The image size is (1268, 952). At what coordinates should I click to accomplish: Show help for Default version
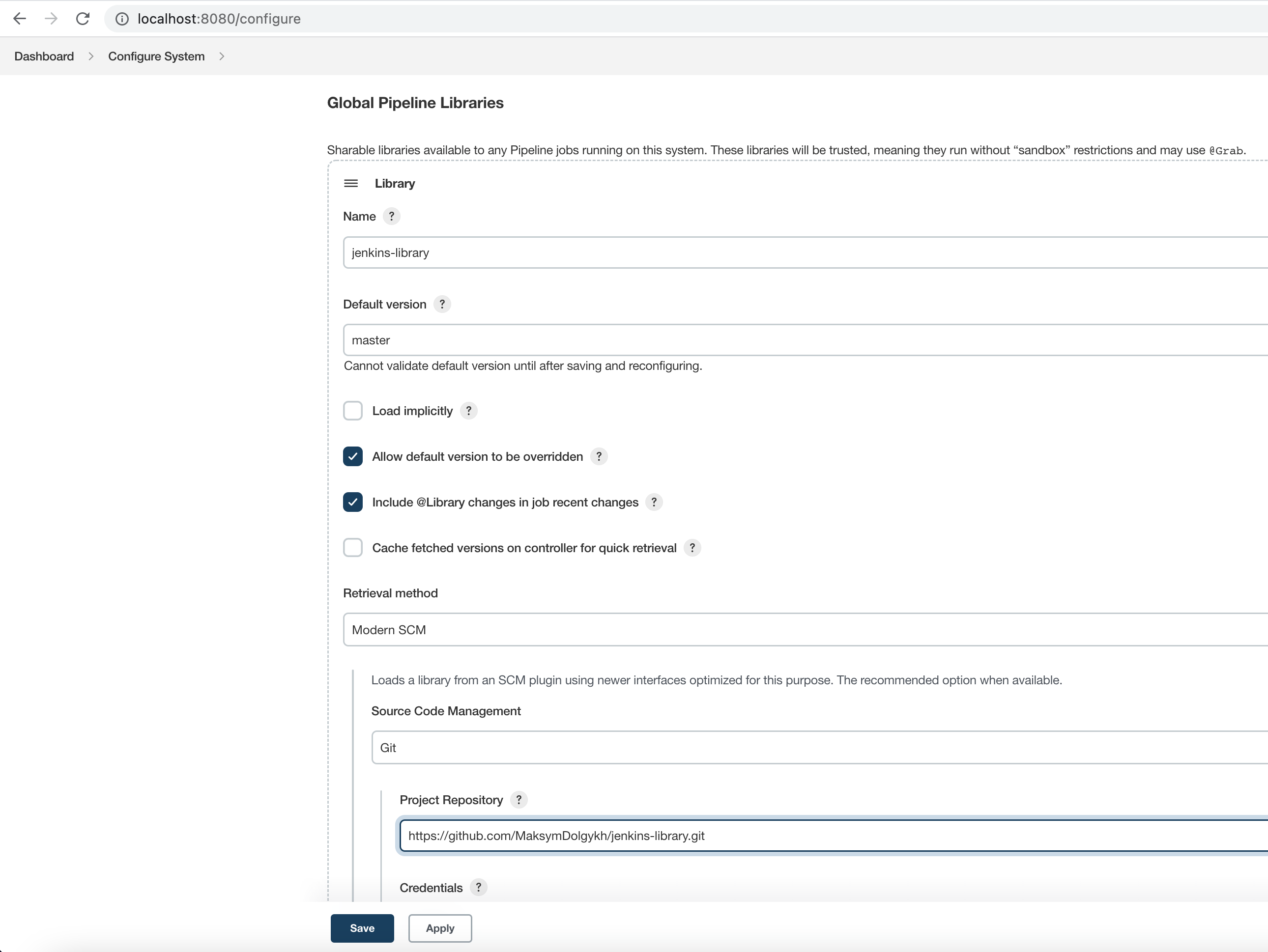point(442,304)
